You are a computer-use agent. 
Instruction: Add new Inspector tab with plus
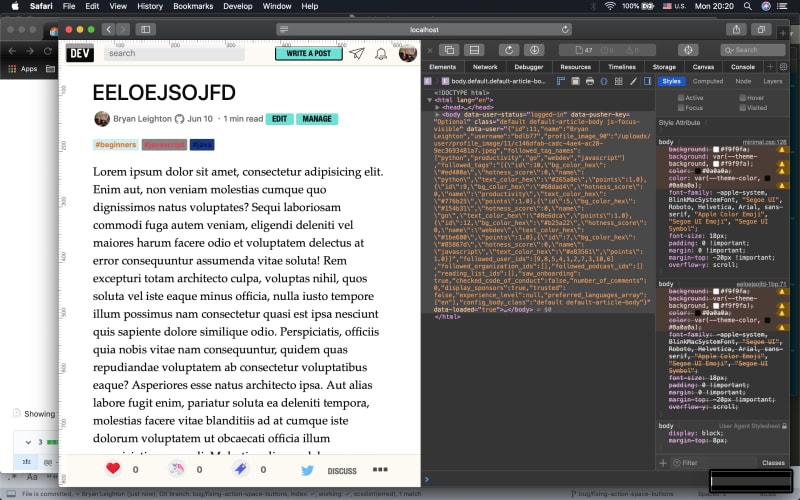pos(770,67)
